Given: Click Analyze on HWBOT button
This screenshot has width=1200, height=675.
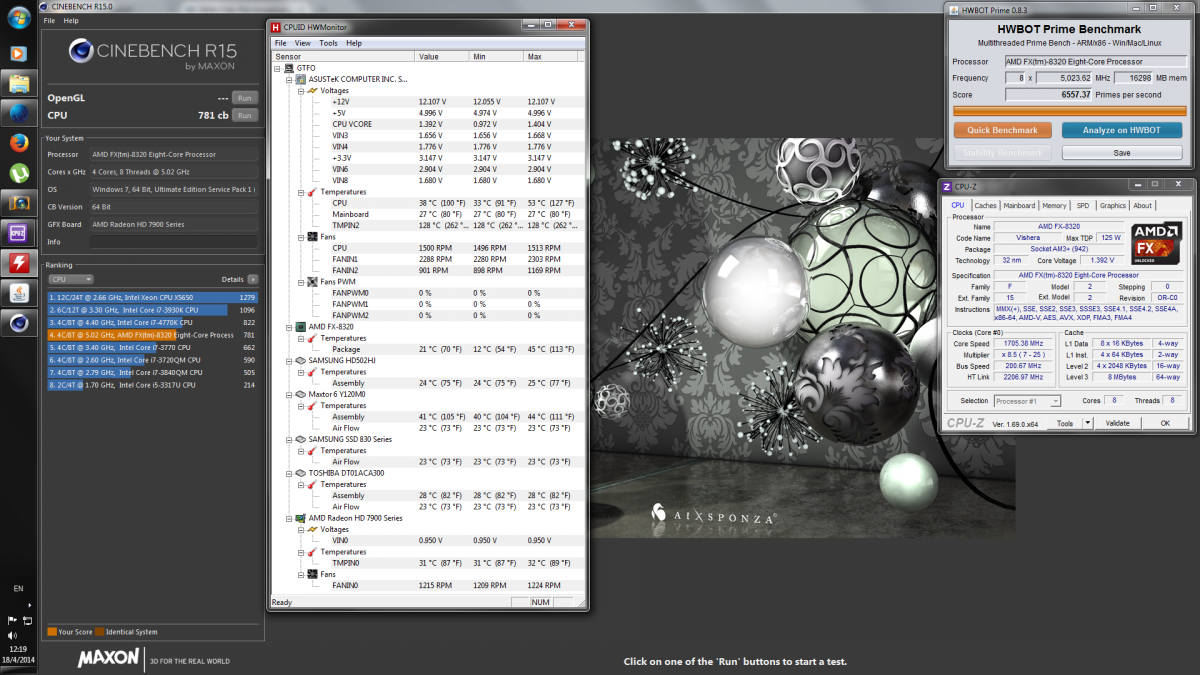Looking at the screenshot, I should (x=1122, y=130).
